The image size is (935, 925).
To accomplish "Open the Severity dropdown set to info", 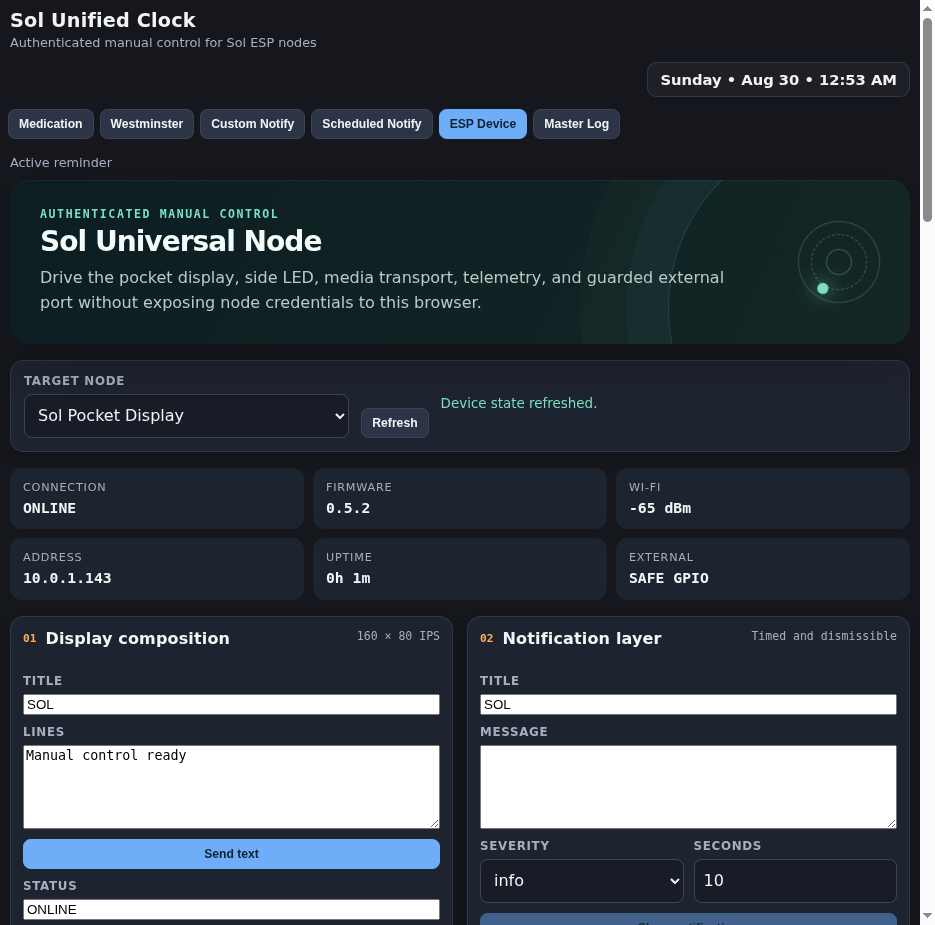I will tap(582, 881).
